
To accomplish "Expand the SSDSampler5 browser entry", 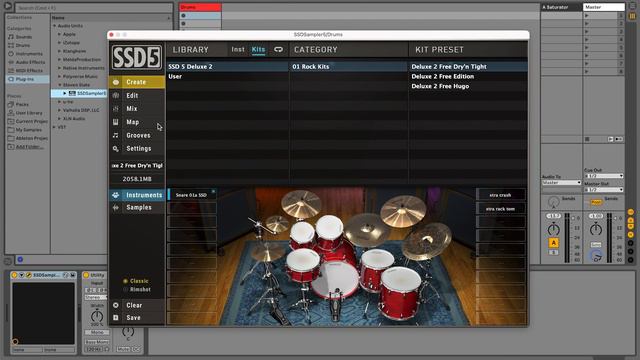I will tap(64, 93).
